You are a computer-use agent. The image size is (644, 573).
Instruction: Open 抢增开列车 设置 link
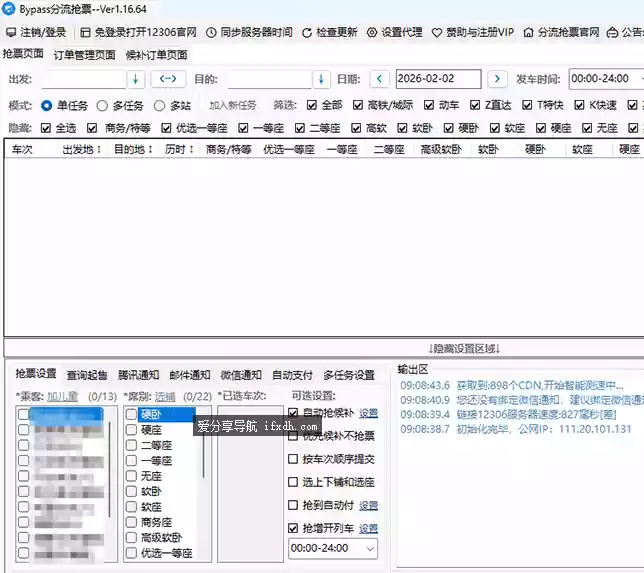tap(368, 528)
